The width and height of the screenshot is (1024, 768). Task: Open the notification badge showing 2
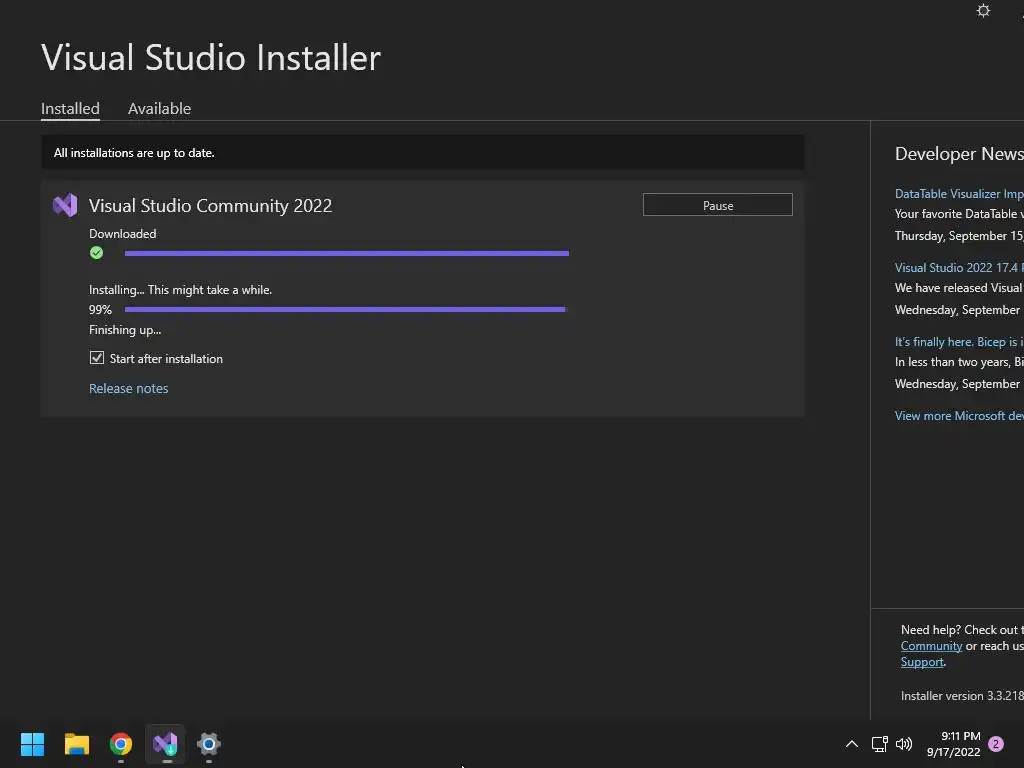996,744
